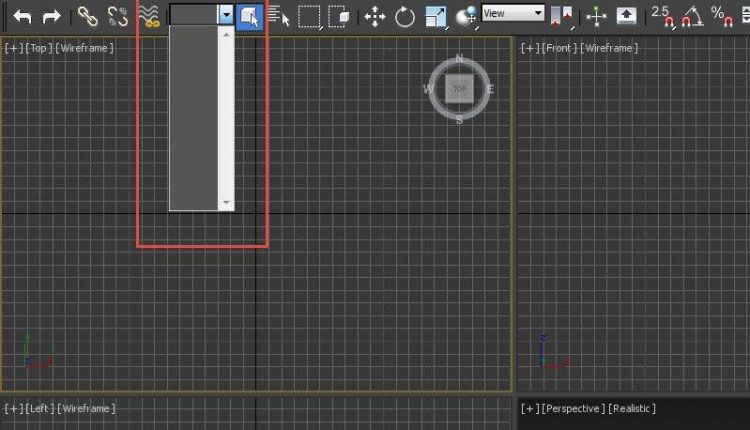Viewport: 750px width, 430px height.
Task: Click the Bind to Space Warp icon
Action: click(x=149, y=16)
